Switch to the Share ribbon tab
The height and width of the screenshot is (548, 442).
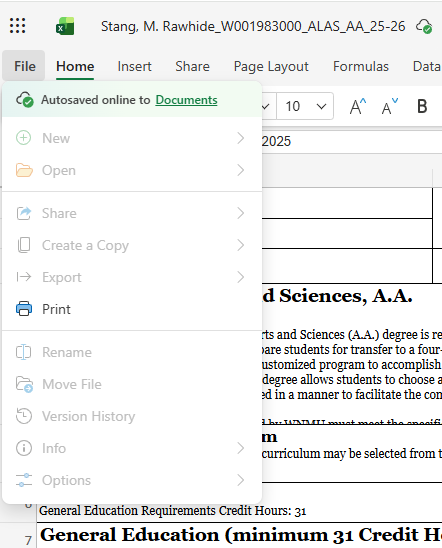pos(193,66)
